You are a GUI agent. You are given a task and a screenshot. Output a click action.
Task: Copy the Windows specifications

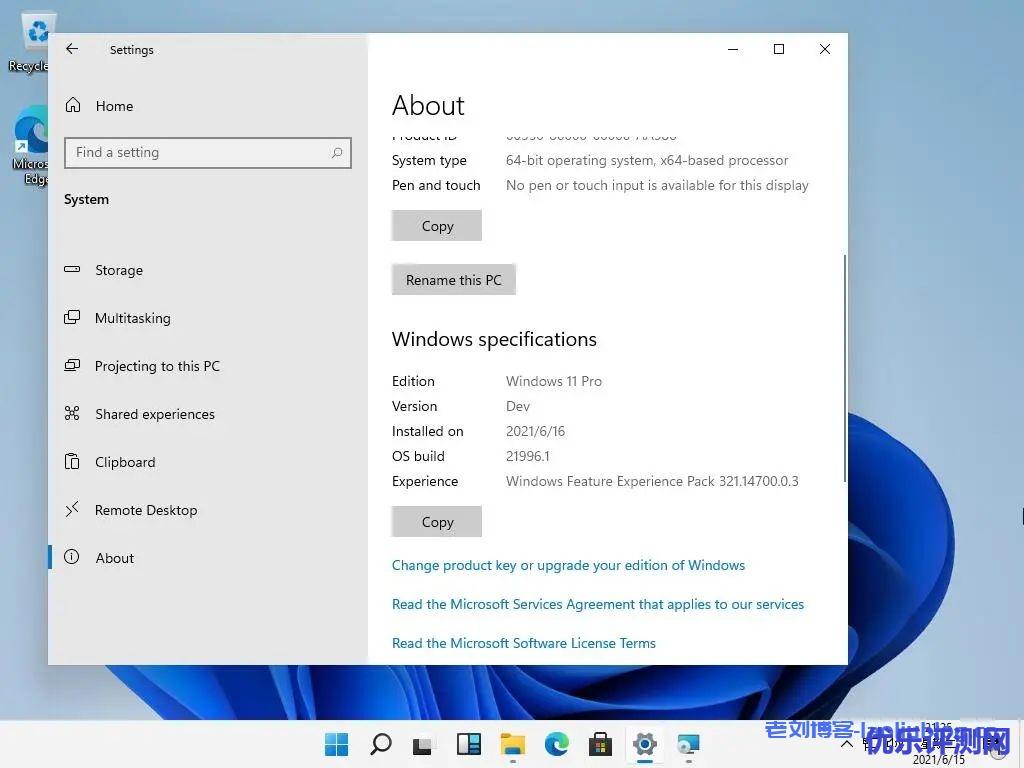coord(437,522)
